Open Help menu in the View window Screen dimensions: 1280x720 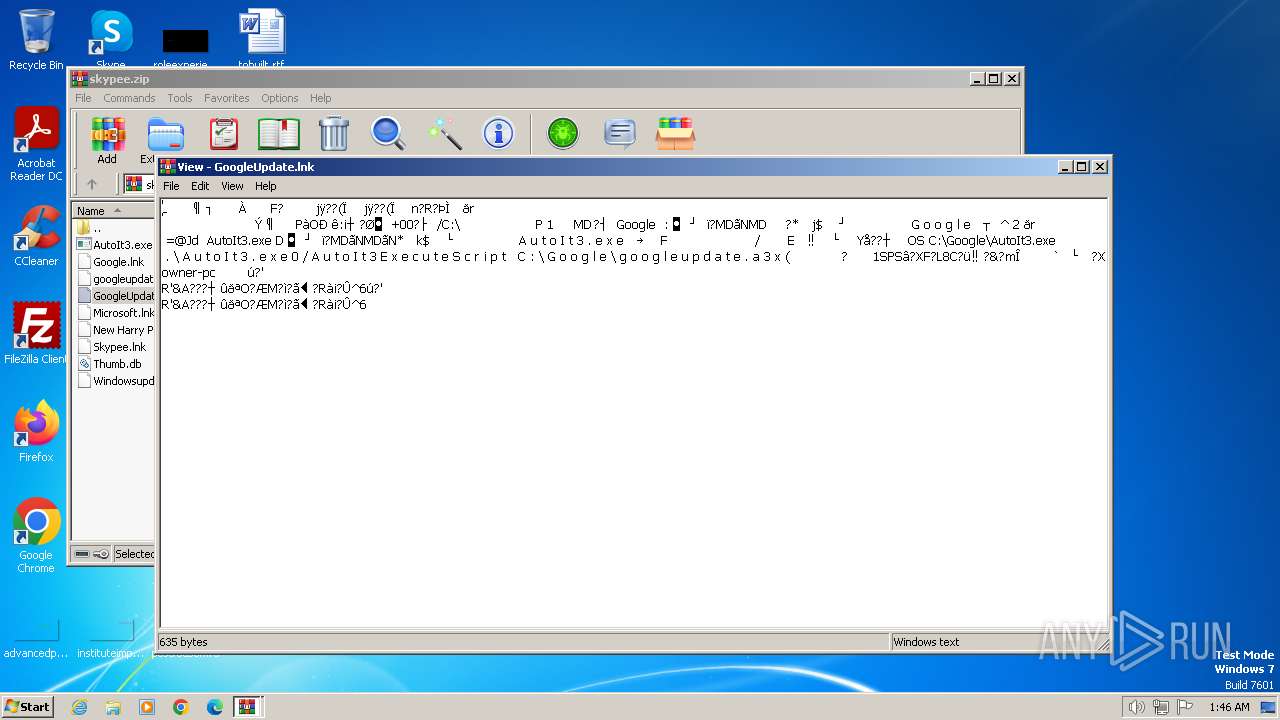point(265,186)
